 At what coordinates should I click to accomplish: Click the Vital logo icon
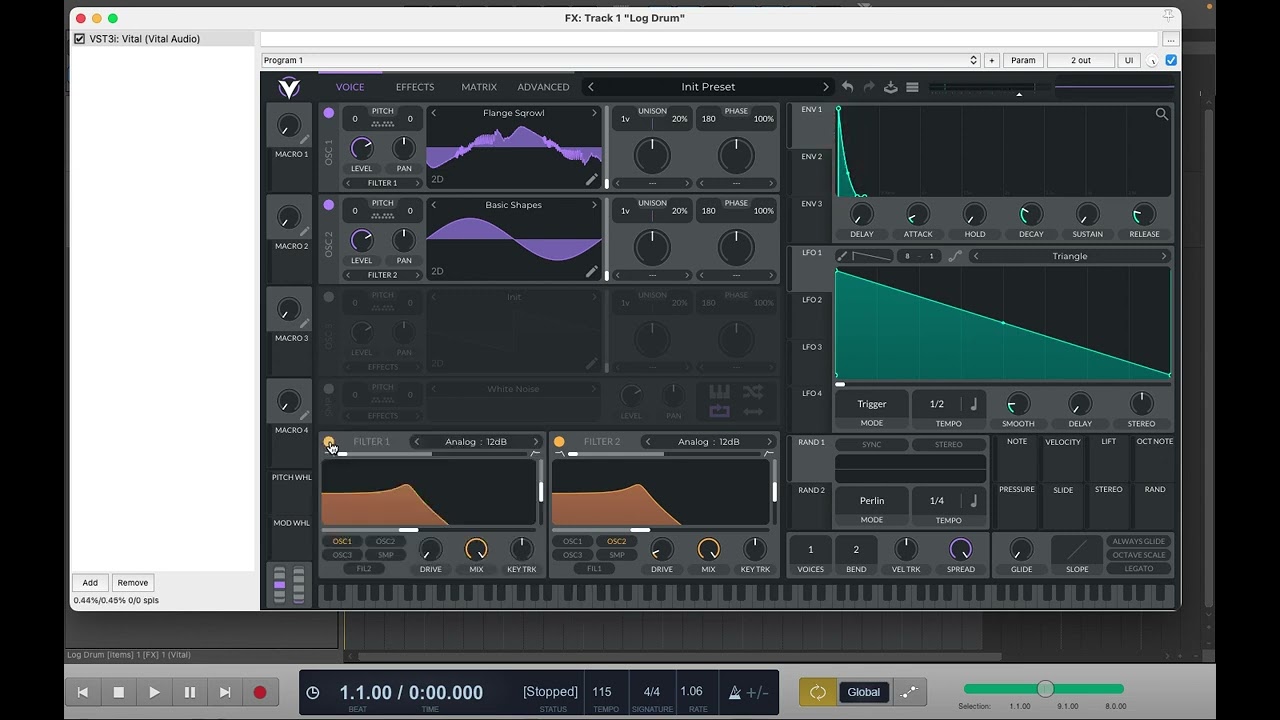click(289, 88)
